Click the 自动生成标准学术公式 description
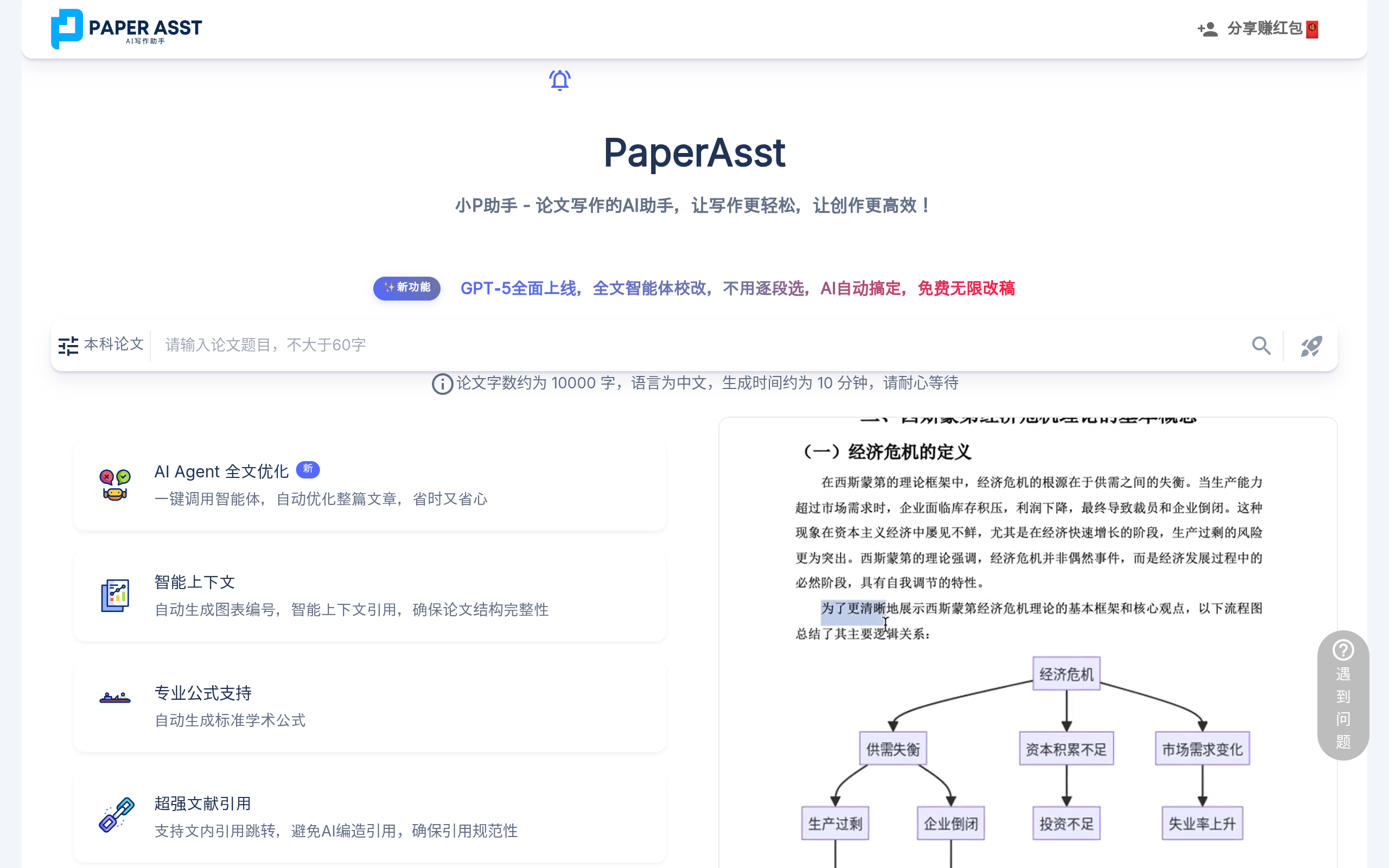 tap(230, 720)
